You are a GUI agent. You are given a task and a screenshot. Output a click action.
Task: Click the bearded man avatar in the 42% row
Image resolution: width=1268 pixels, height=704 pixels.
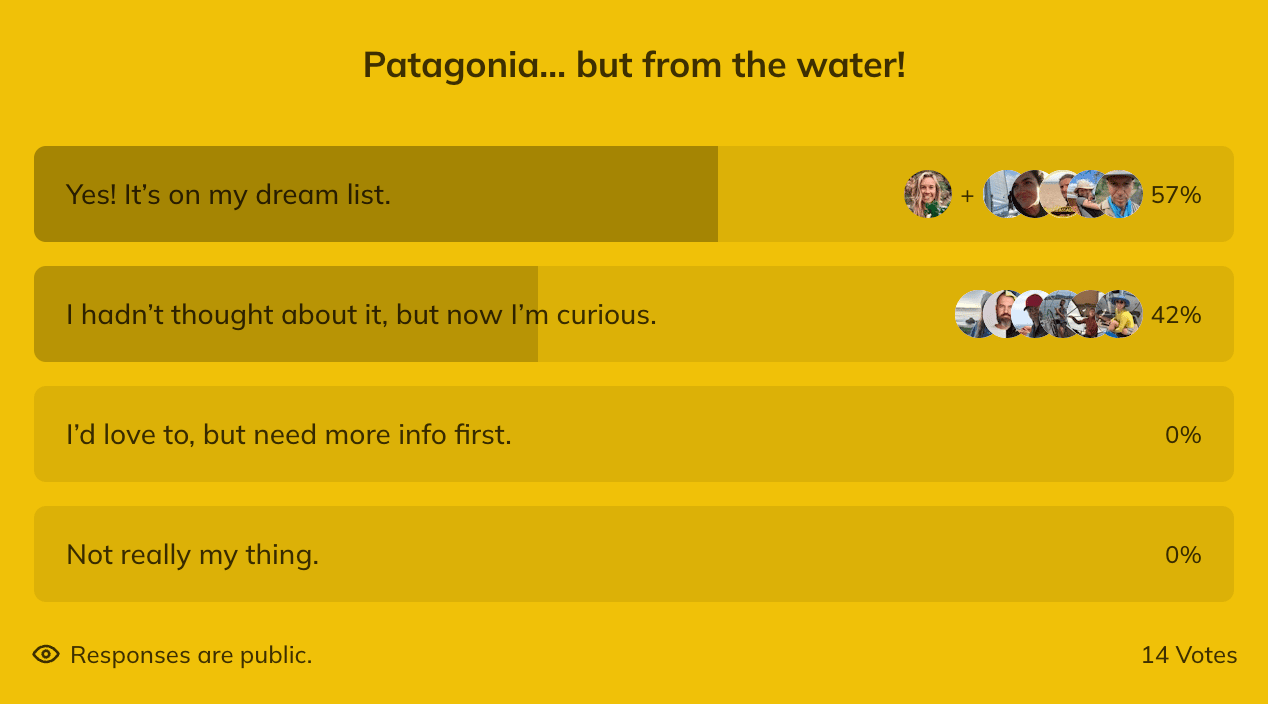(x=1003, y=314)
